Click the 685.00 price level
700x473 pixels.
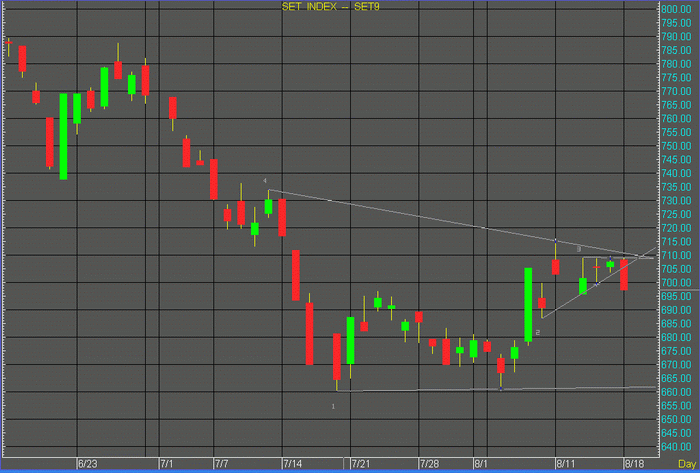point(676,324)
